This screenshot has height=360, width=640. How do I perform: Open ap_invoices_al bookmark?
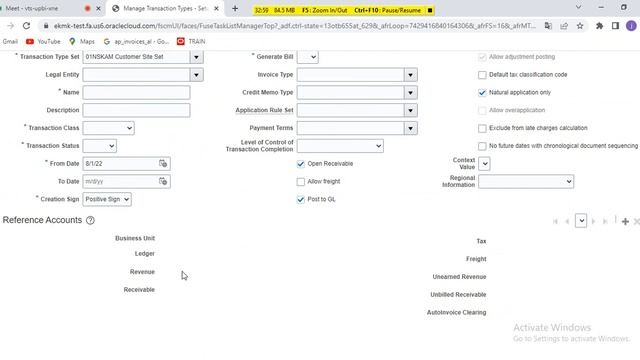pos(136,42)
